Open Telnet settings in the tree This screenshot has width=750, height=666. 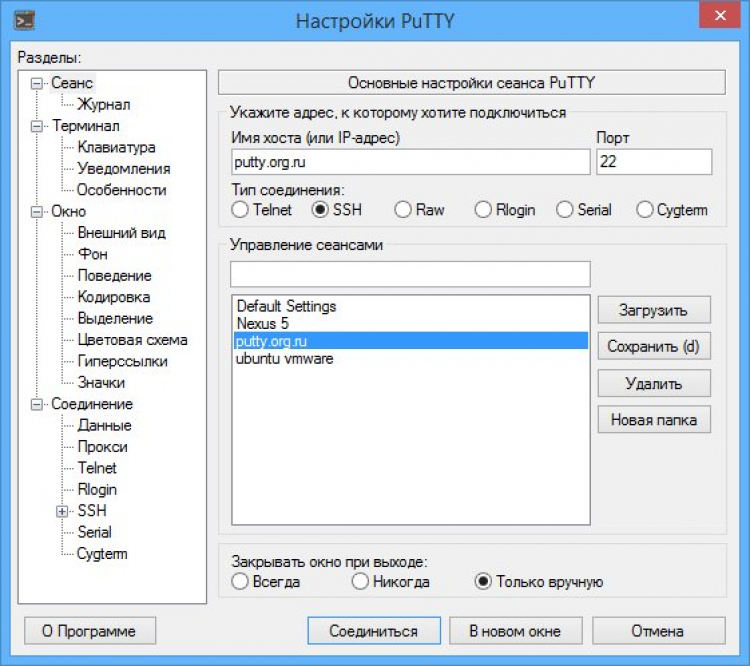coord(97,468)
